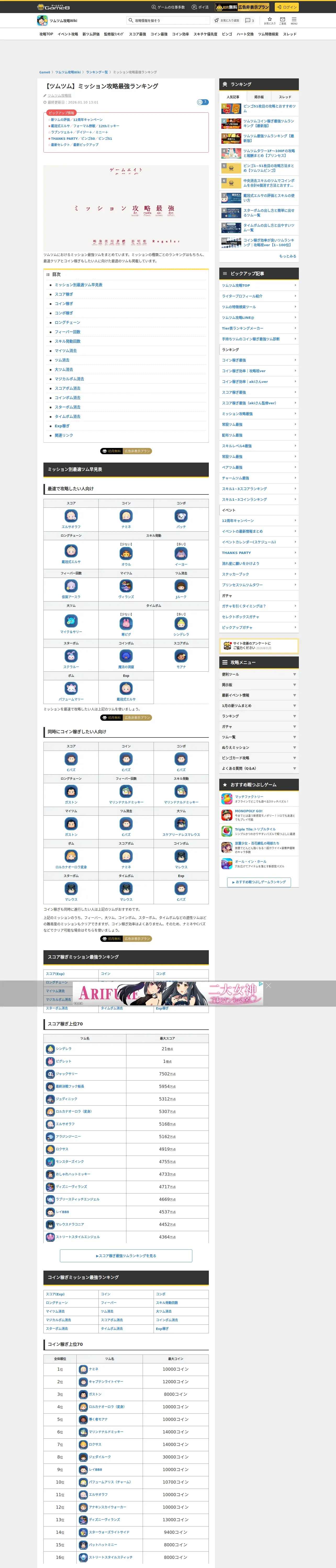The height and width of the screenshot is (1568, 336).
Task: Click the ヴィランズ tsum icon
Action: (x=126, y=586)
